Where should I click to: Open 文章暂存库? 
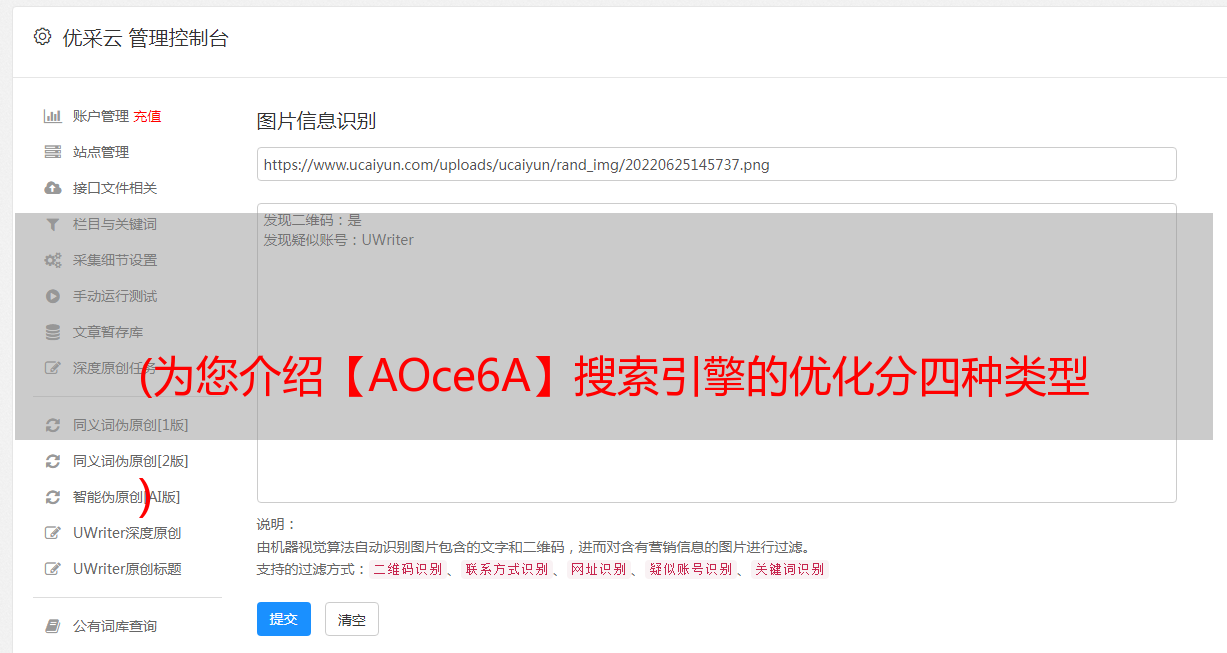pyautogui.click(x=108, y=332)
